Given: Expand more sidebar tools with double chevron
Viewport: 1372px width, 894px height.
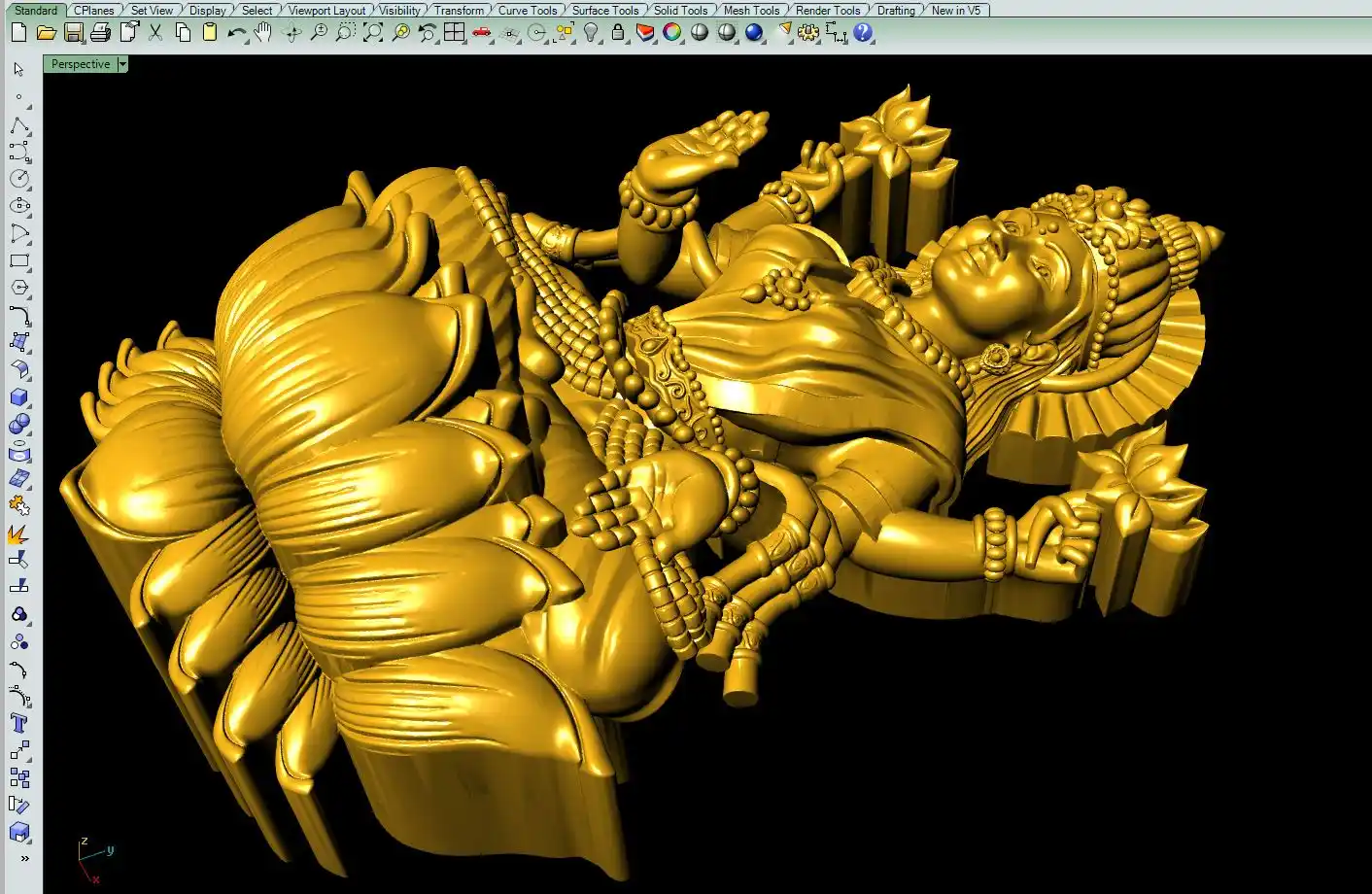Looking at the screenshot, I should click(24, 859).
